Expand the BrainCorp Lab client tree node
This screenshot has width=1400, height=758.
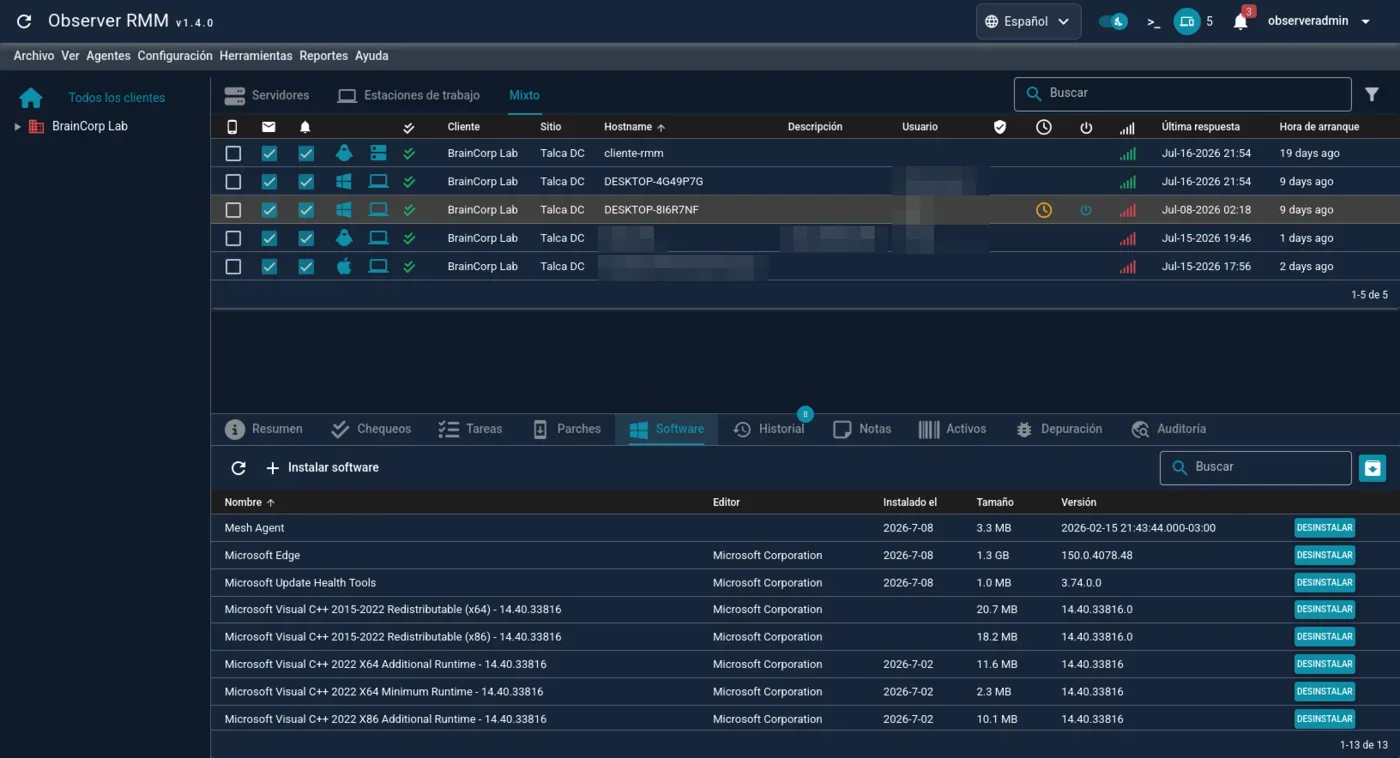pos(17,127)
